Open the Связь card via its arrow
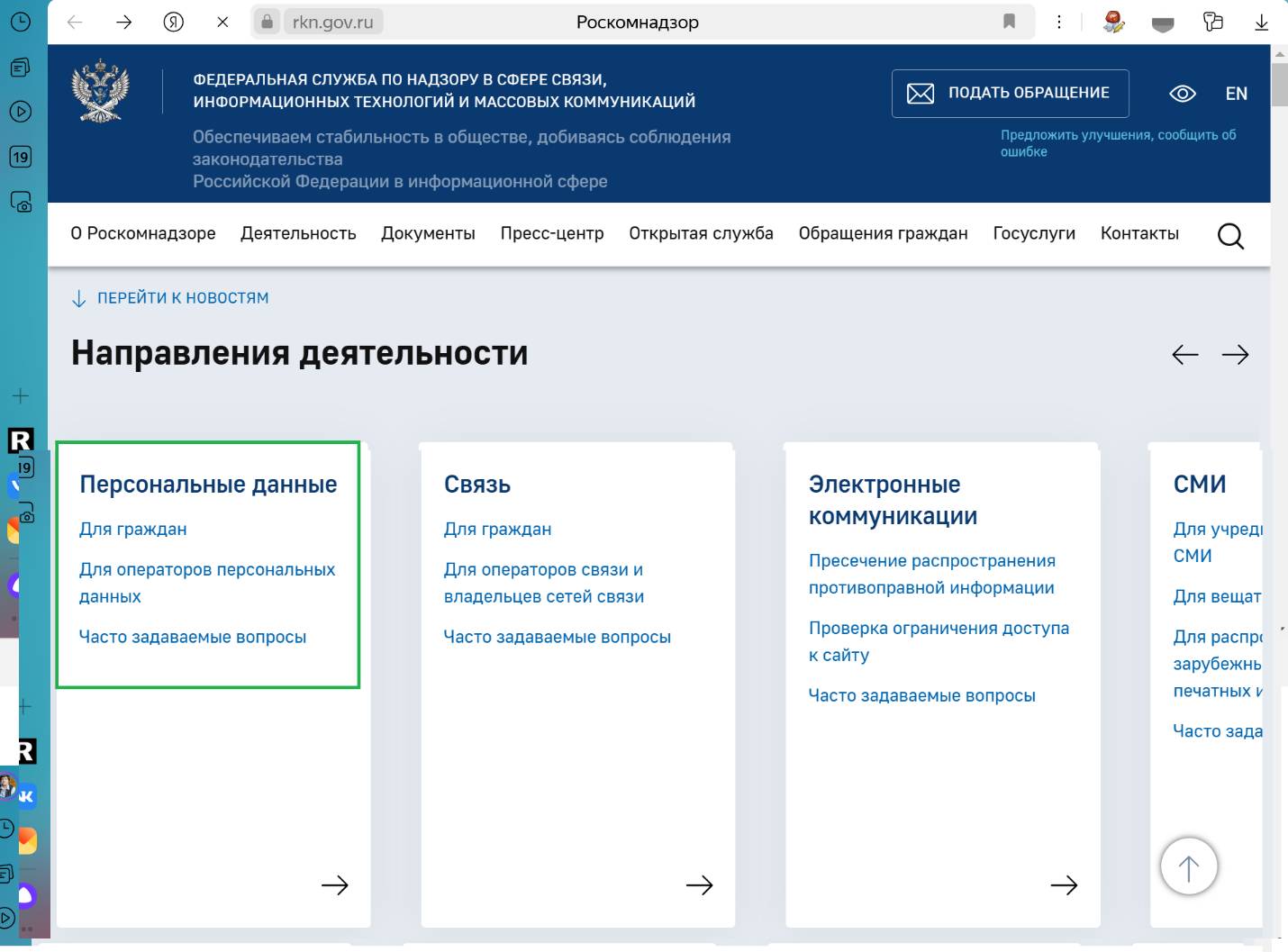The width and height of the screenshot is (1288, 952). point(699,885)
